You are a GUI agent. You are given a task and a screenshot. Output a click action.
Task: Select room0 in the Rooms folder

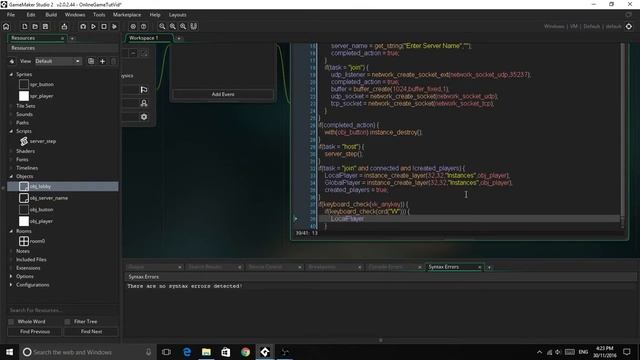tap(37, 241)
